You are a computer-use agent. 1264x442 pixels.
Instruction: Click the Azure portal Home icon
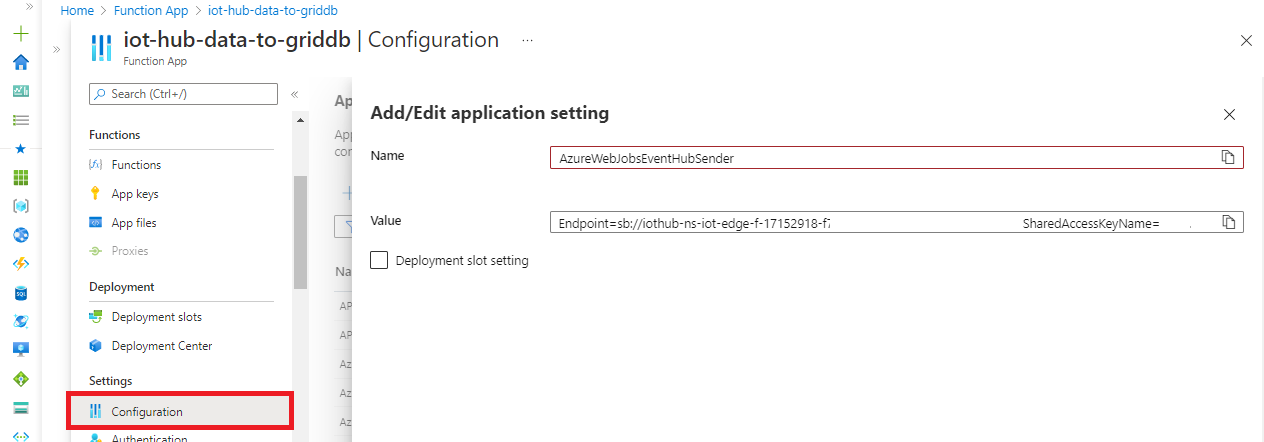20,62
